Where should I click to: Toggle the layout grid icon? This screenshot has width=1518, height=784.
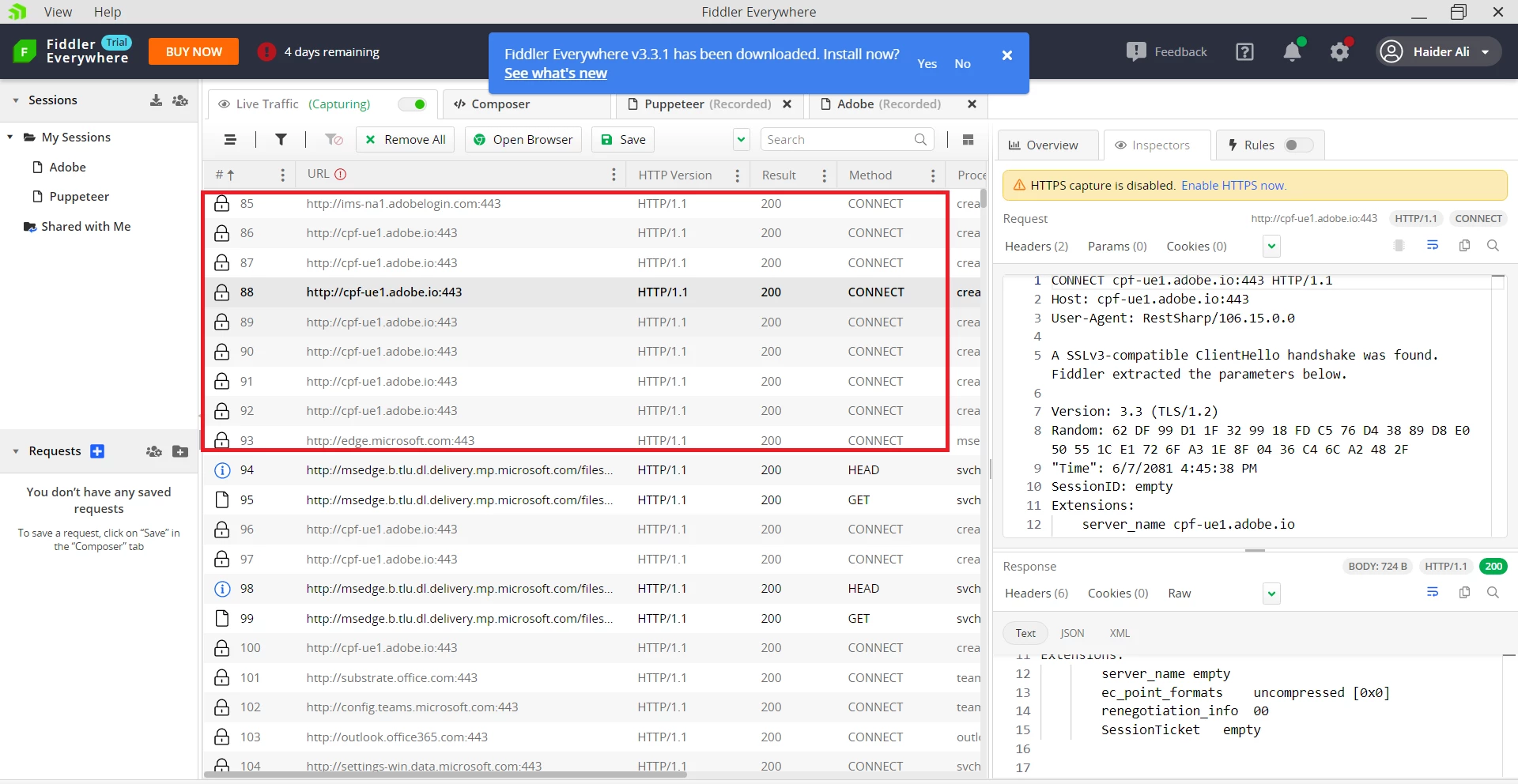(x=968, y=140)
